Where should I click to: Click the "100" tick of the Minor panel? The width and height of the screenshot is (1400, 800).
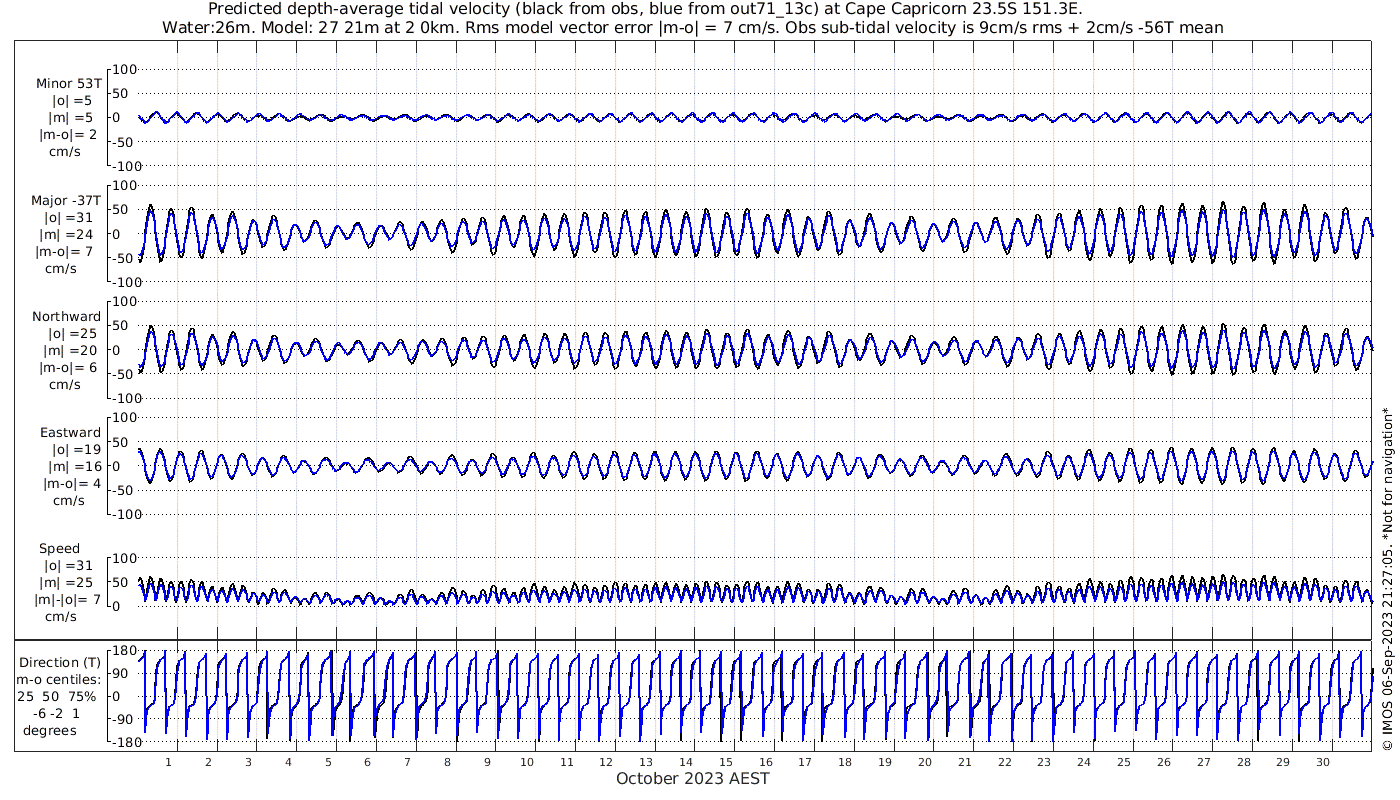pyautogui.click(x=124, y=69)
